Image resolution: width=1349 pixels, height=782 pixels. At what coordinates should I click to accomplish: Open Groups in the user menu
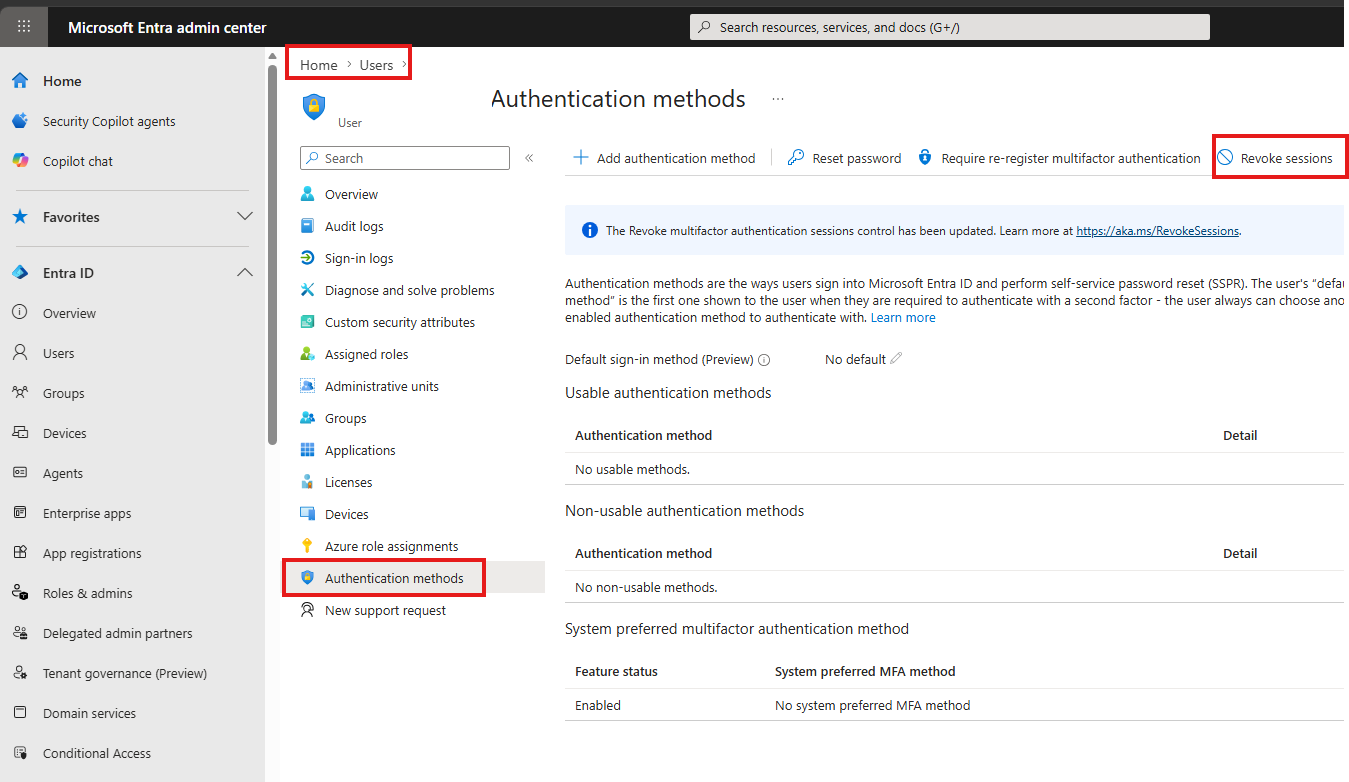pyautogui.click(x=346, y=418)
